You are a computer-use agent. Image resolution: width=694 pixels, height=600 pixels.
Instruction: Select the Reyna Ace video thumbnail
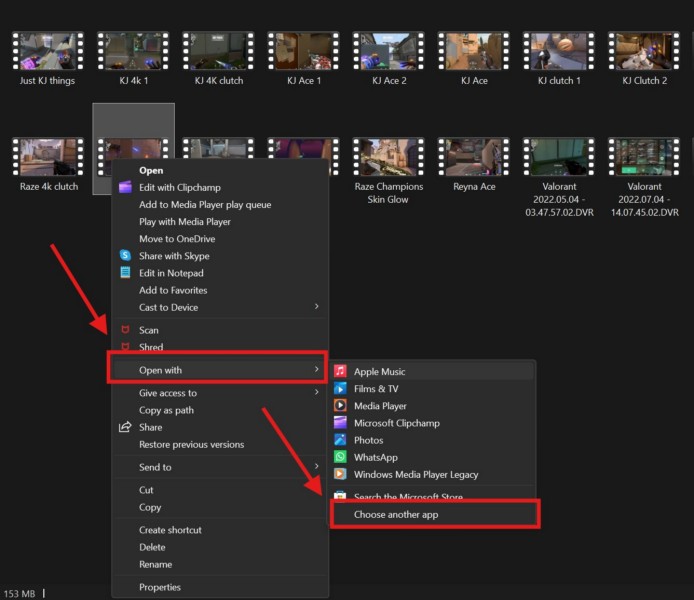click(474, 157)
